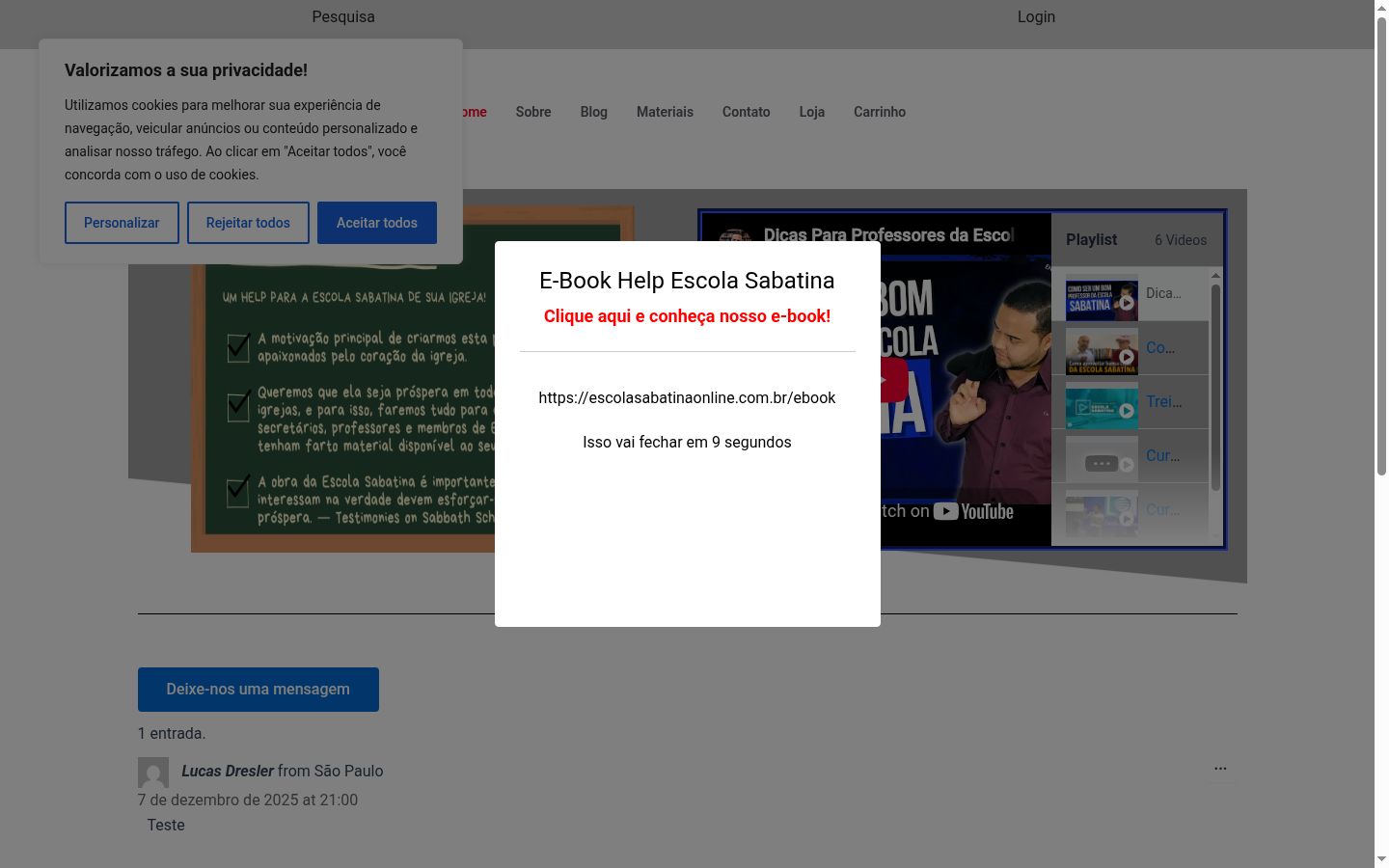This screenshot has width=1389, height=868.
Task: Open the Loja menu item
Action: pyautogui.click(x=812, y=112)
